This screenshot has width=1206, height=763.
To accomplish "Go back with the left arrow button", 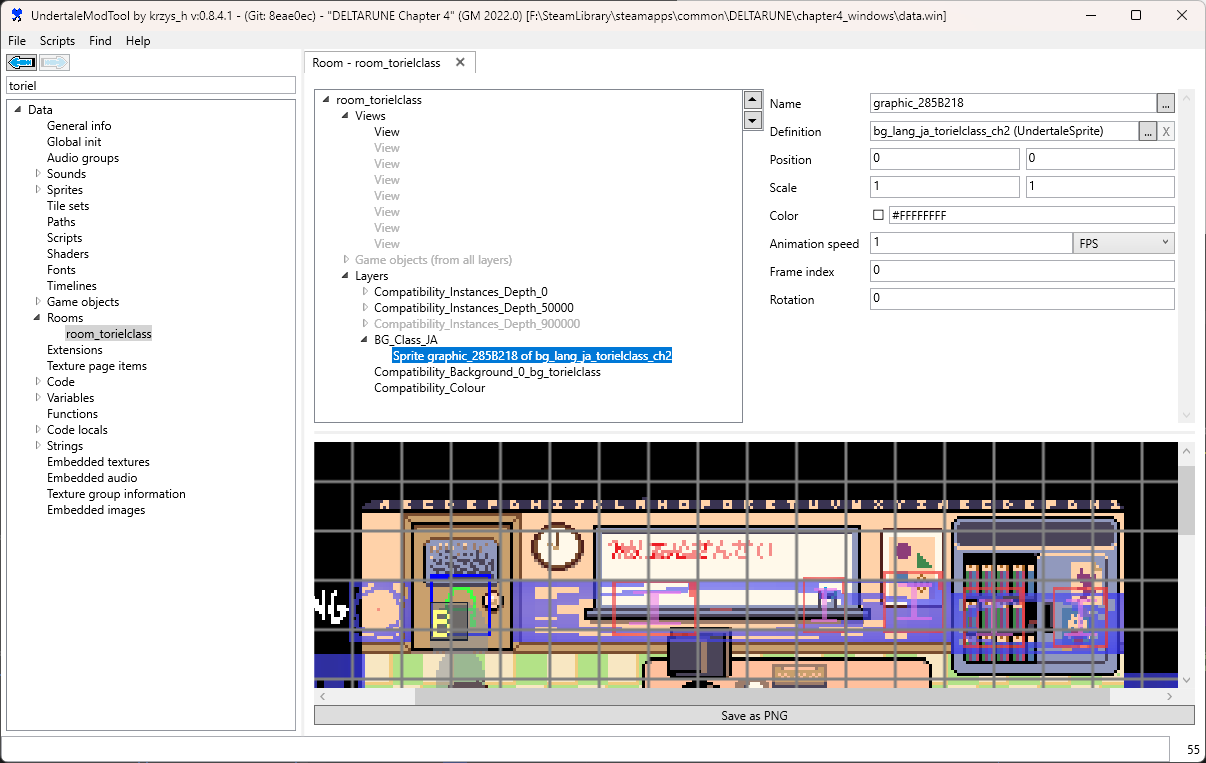I will (21, 63).
